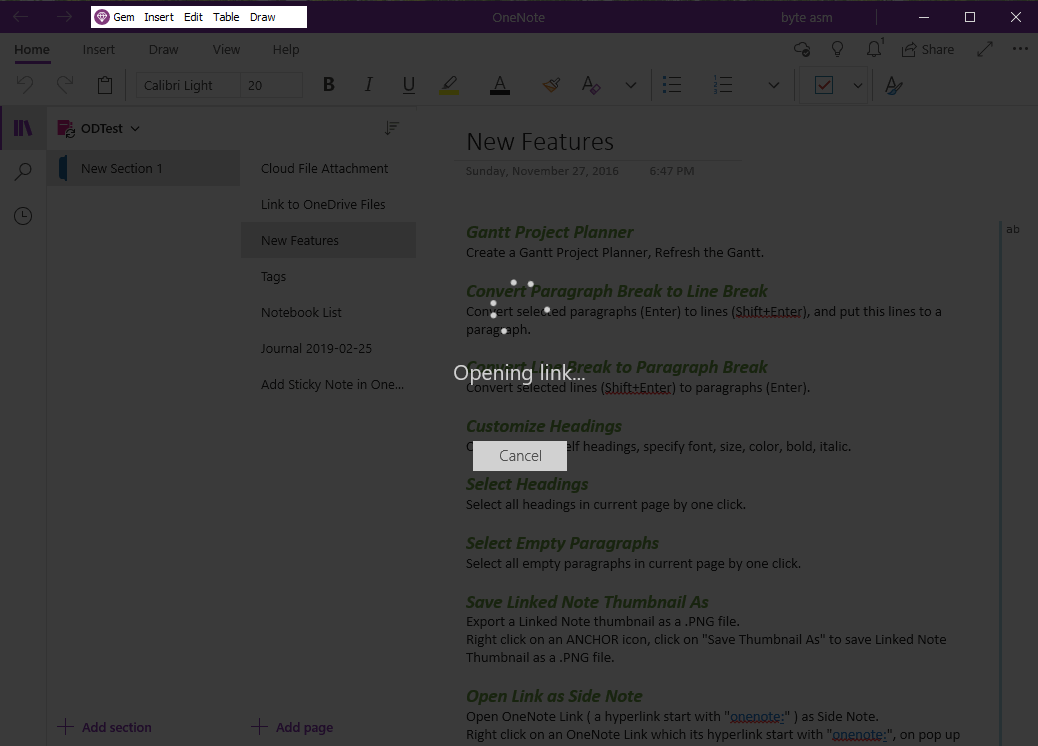The image size is (1038, 746).
Task: Toggle the numbered list
Action: coord(722,85)
